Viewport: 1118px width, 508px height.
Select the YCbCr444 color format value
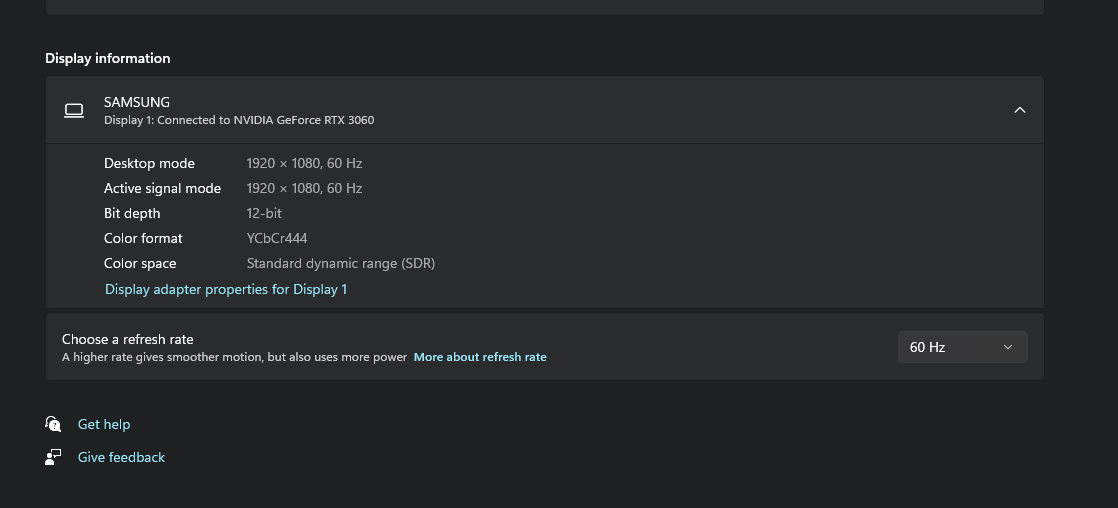(x=277, y=238)
